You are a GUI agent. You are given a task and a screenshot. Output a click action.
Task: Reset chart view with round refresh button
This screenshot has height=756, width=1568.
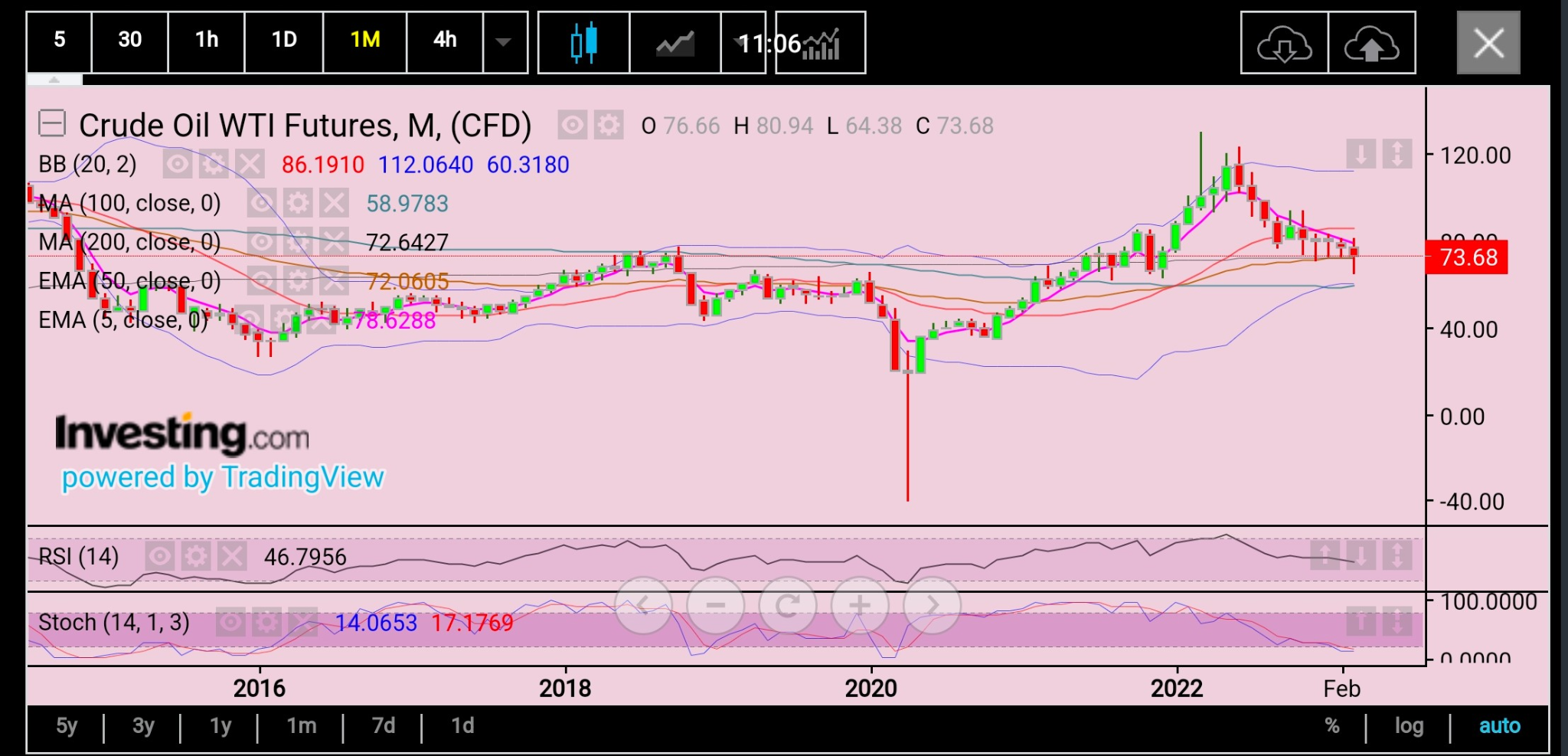[x=787, y=606]
